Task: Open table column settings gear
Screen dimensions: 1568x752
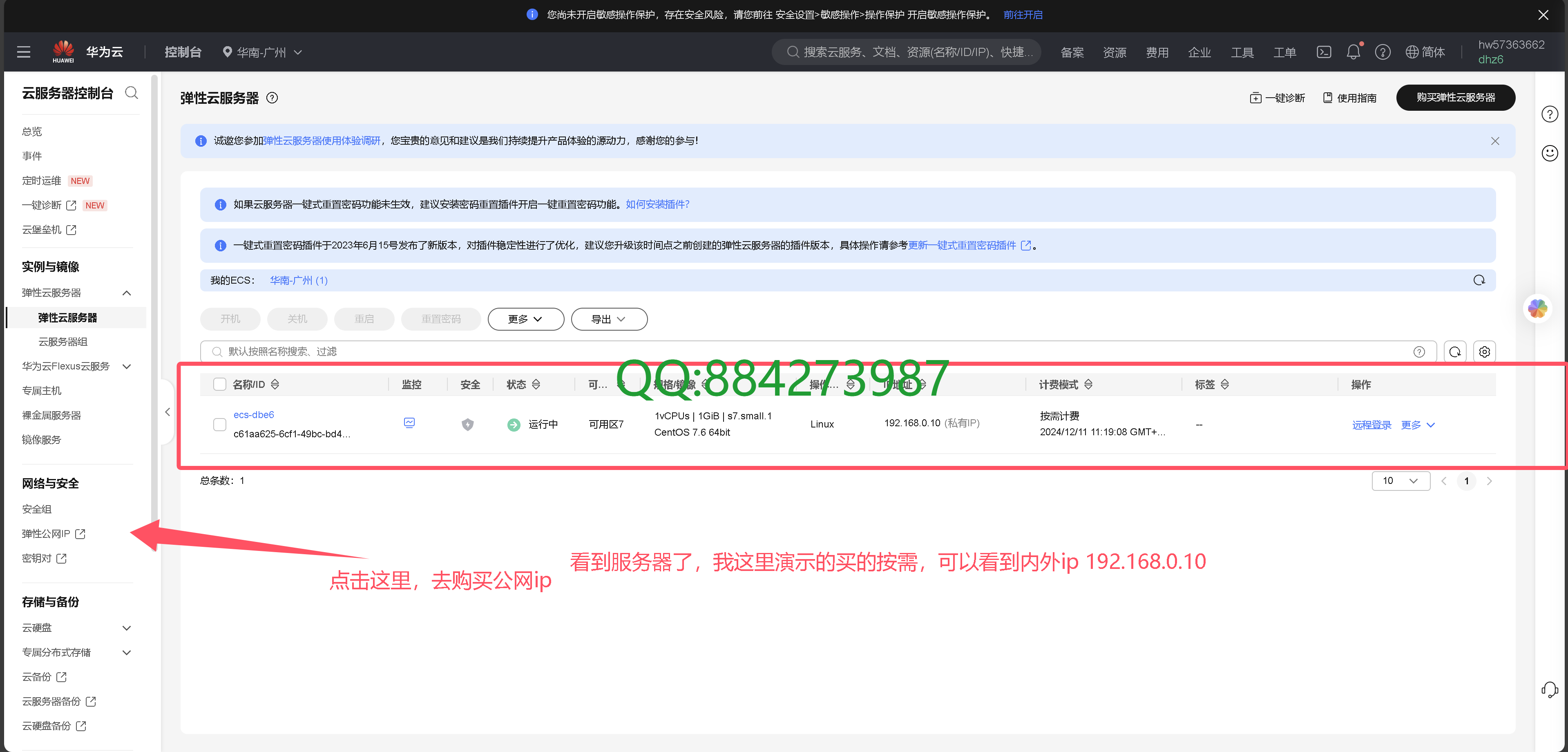Action: 1485,351
